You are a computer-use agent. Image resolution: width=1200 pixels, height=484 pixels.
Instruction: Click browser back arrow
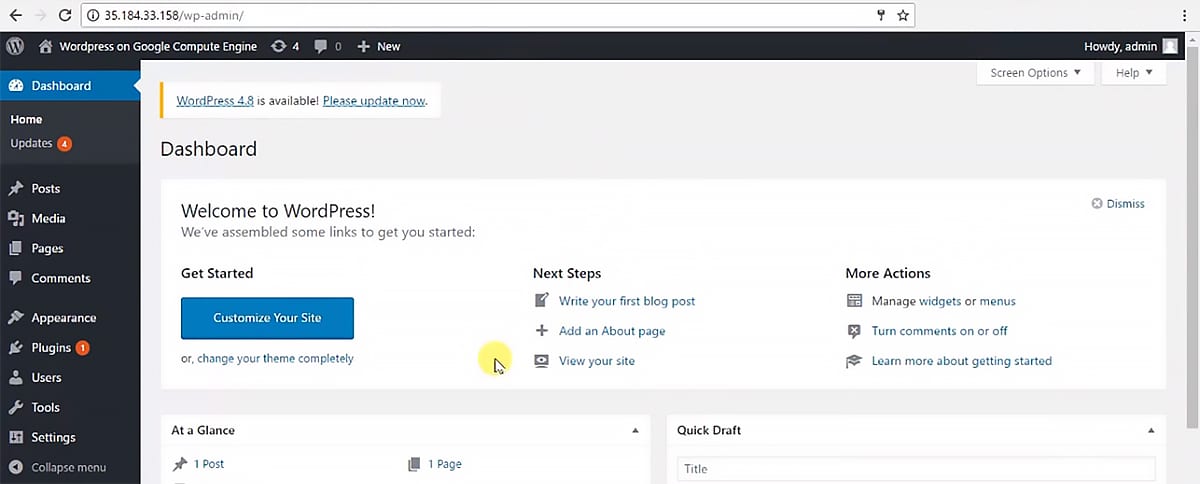click(x=15, y=15)
